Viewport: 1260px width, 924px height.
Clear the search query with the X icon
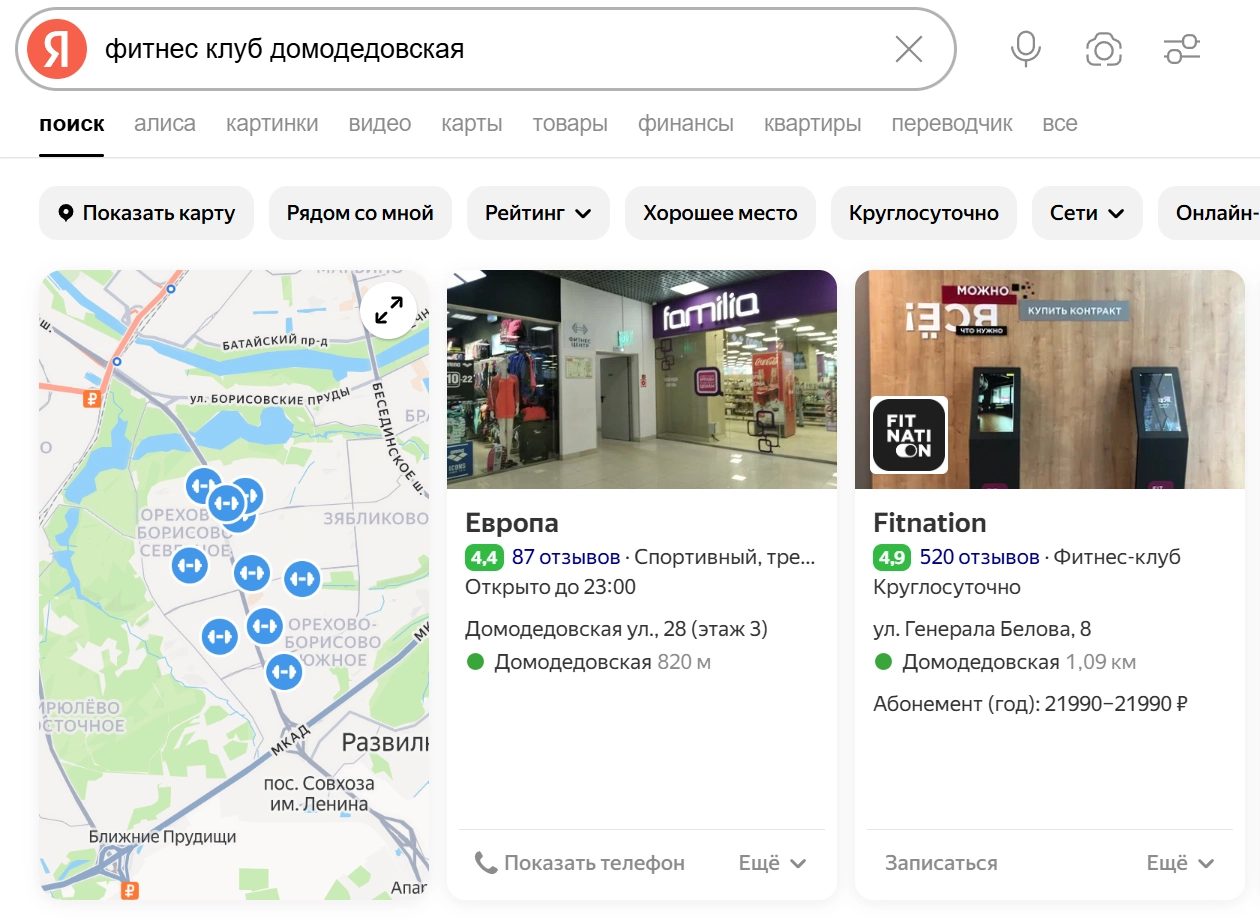coord(908,49)
